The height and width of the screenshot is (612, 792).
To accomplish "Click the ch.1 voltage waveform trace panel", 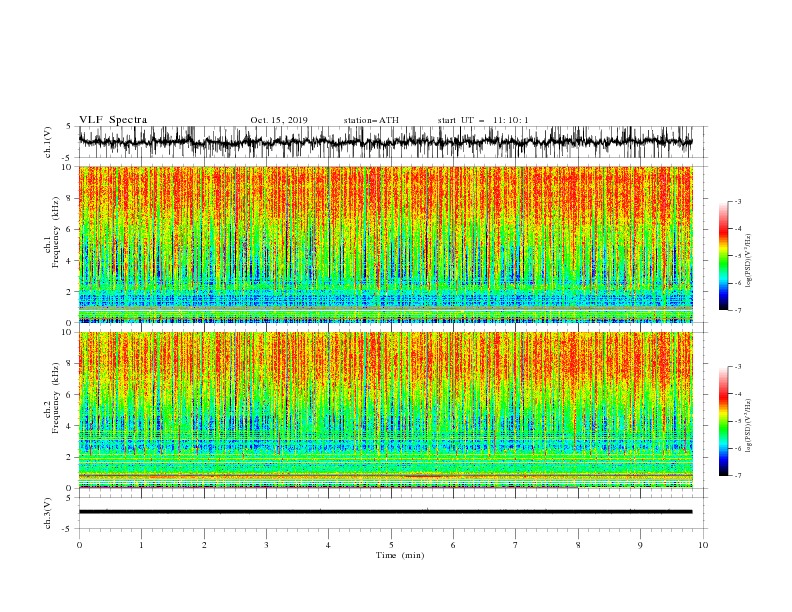I will tap(385, 142).
